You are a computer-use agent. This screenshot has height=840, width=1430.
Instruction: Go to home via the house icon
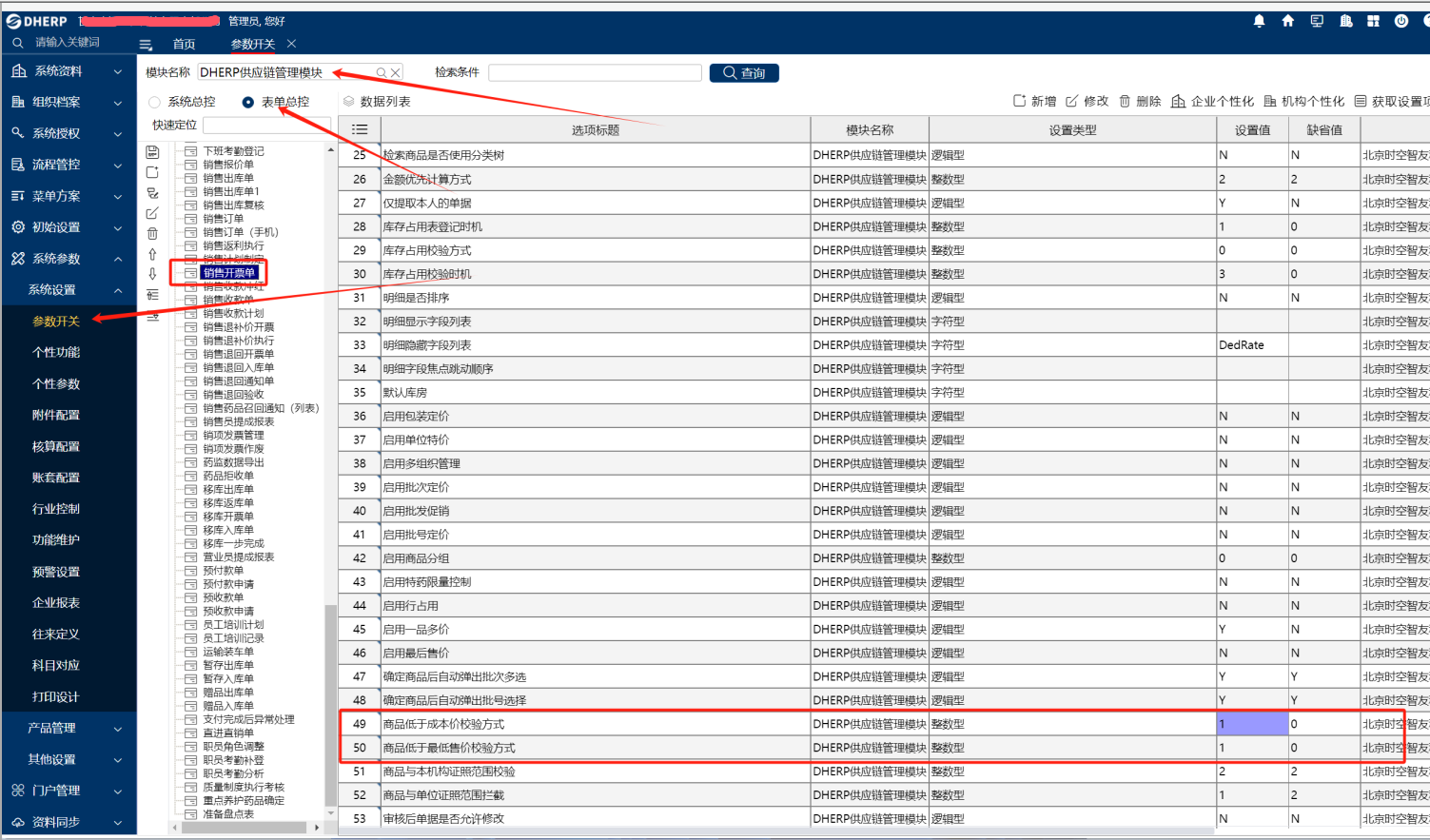1287,21
